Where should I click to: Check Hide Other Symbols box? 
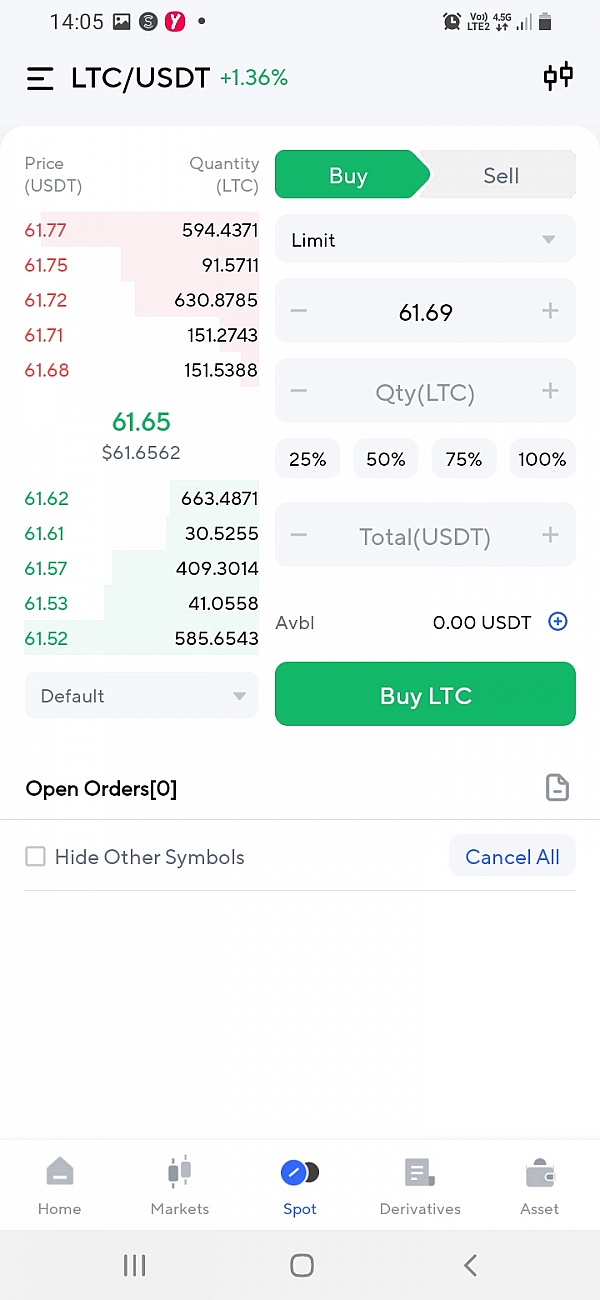tap(36, 857)
